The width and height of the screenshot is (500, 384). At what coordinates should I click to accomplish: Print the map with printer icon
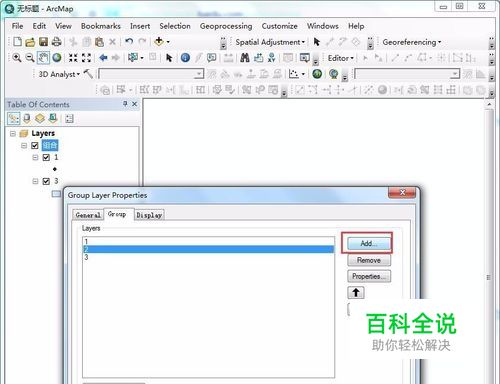coord(57,42)
